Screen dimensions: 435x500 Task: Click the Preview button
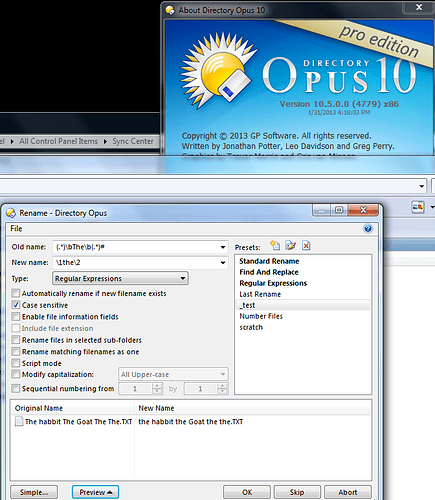[x=95, y=492]
